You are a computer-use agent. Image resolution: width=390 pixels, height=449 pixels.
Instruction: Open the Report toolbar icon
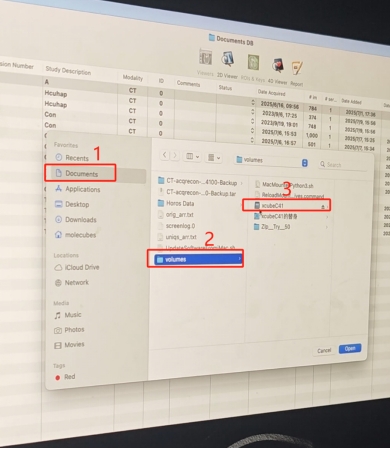(297, 68)
